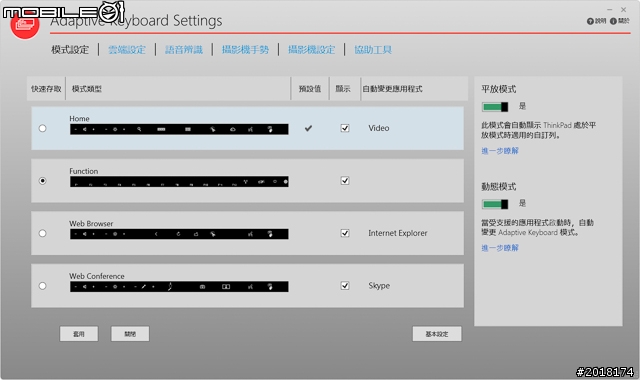Click the 快速存取 column header

(46, 89)
